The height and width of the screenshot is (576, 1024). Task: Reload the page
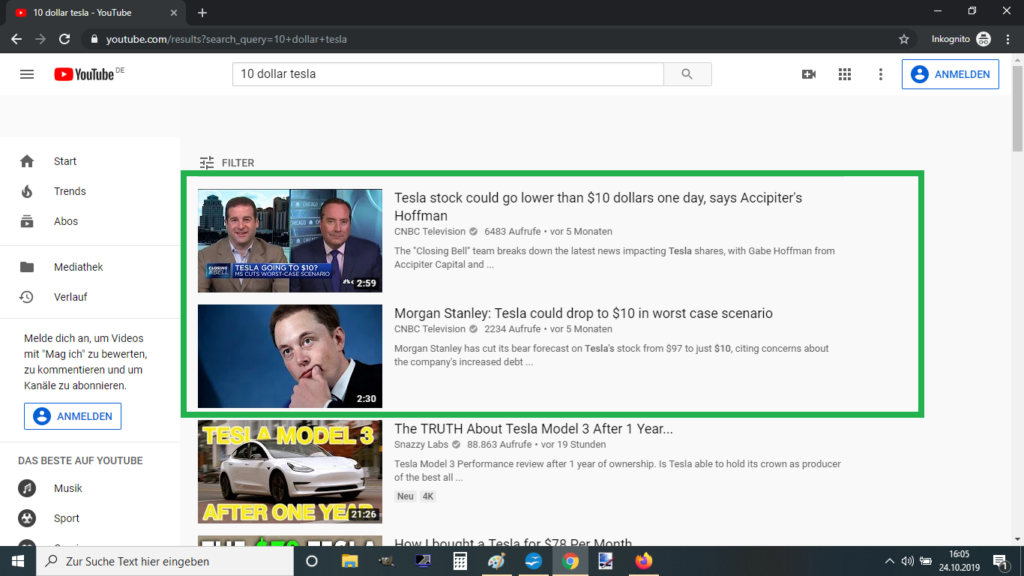[x=64, y=39]
